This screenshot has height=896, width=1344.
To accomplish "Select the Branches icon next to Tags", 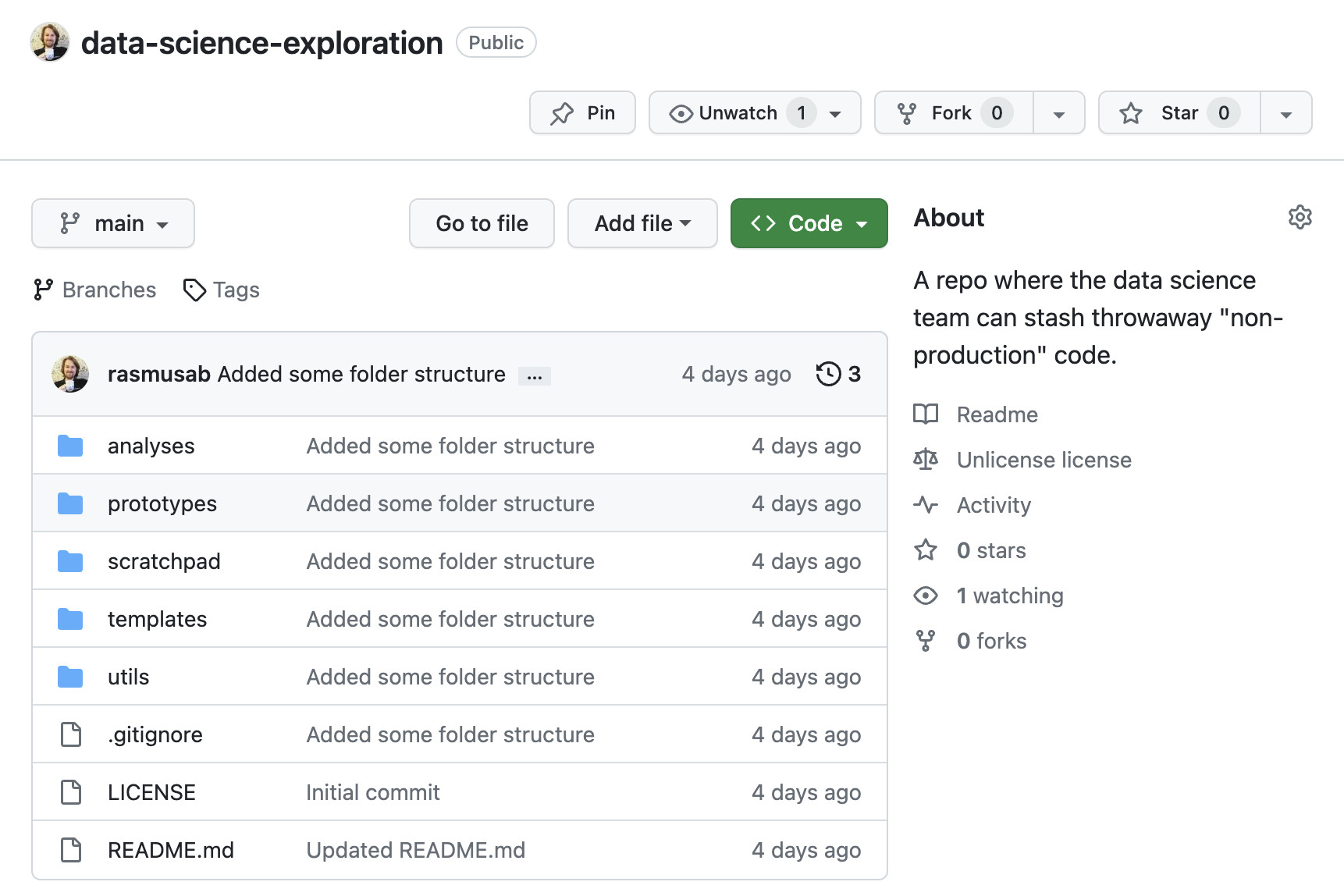I will (44, 290).
